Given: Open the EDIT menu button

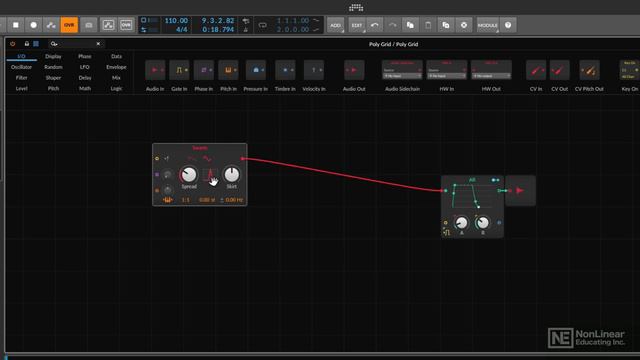Looking at the screenshot, I should click(357, 25).
